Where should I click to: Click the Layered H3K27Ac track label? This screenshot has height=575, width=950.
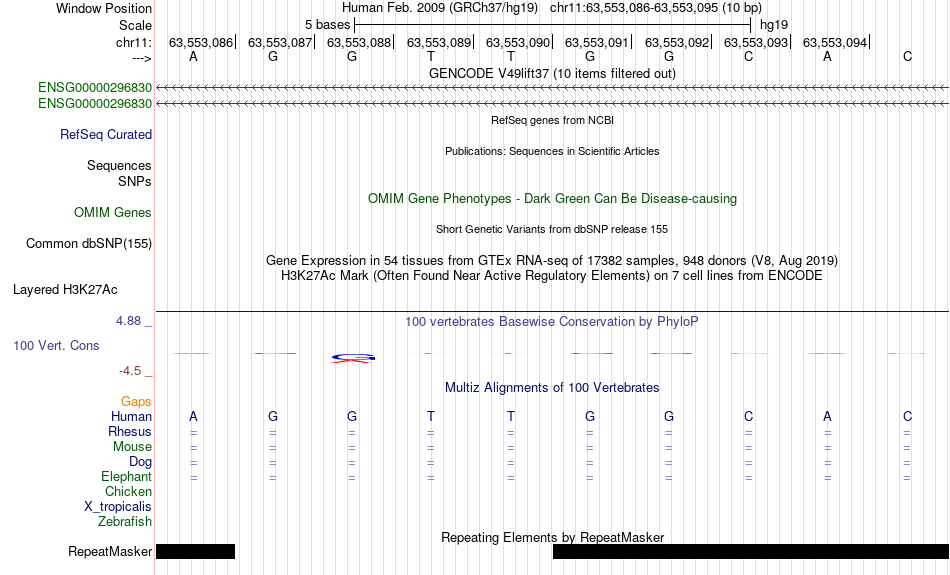coord(65,290)
